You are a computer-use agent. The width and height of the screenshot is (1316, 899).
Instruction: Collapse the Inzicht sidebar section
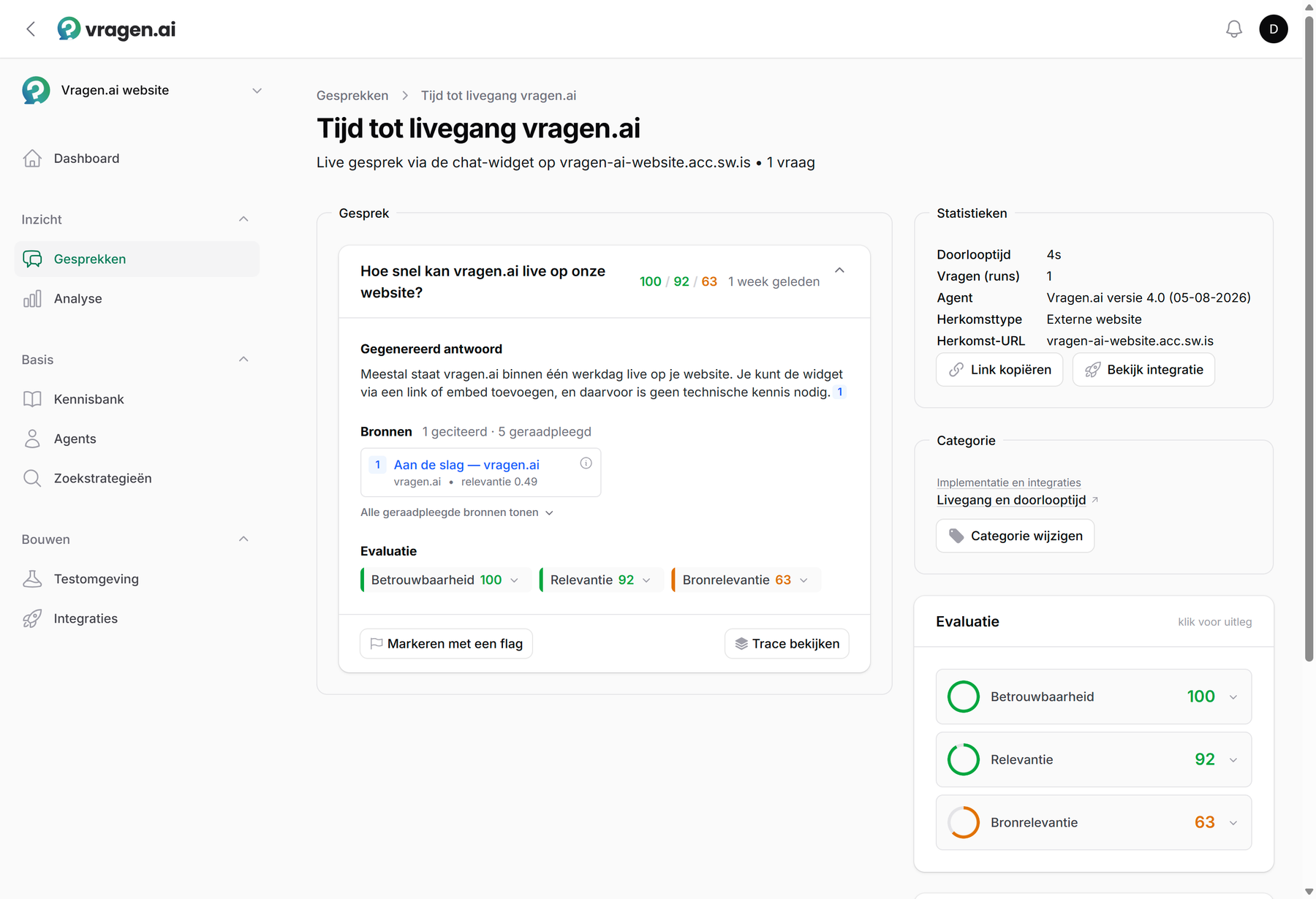pyautogui.click(x=243, y=219)
